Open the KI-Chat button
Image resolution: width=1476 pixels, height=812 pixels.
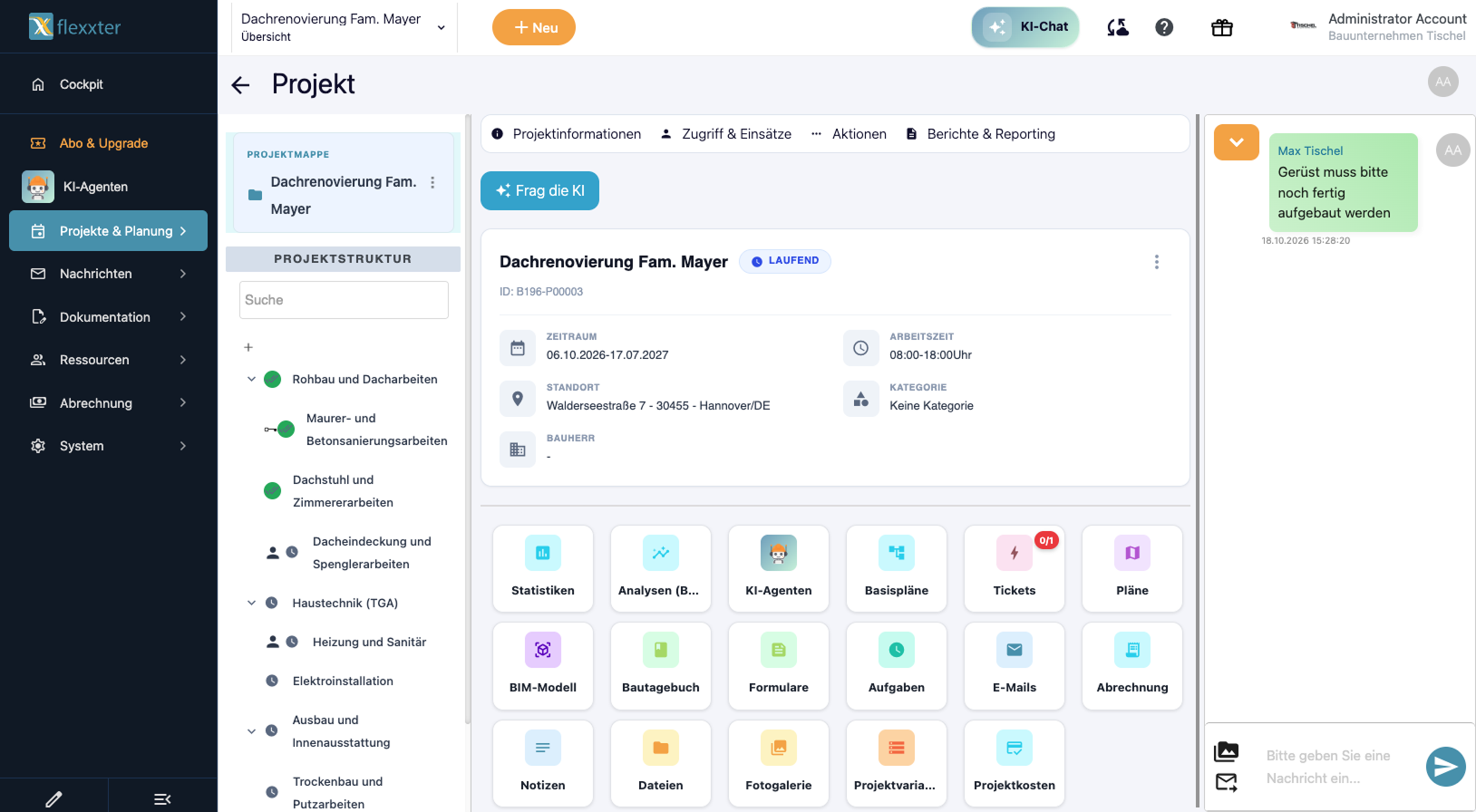click(x=1025, y=27)
